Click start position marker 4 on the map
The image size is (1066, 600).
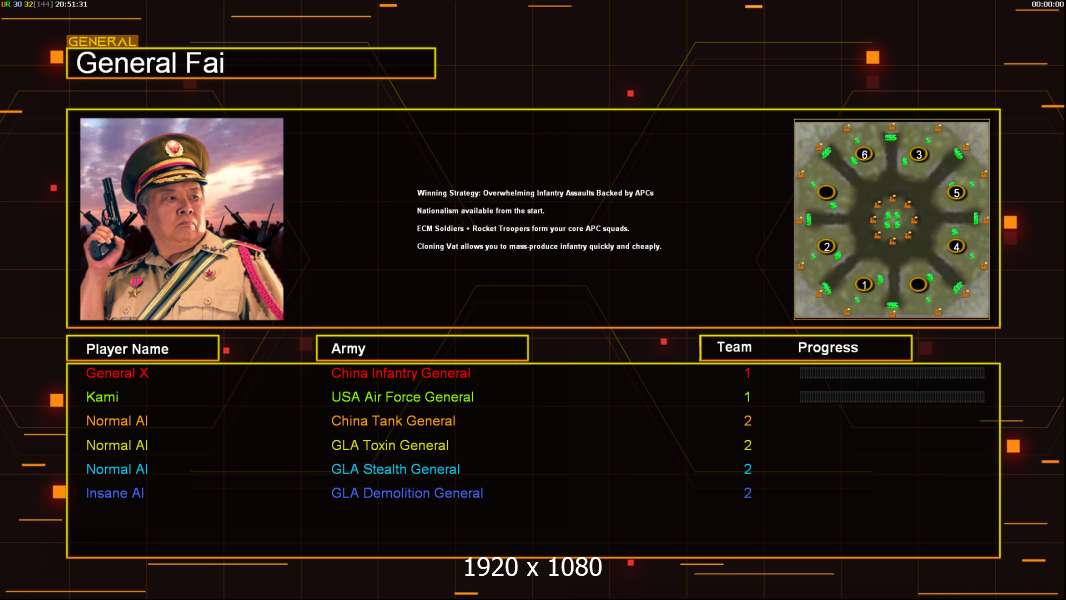coord(957,246)
